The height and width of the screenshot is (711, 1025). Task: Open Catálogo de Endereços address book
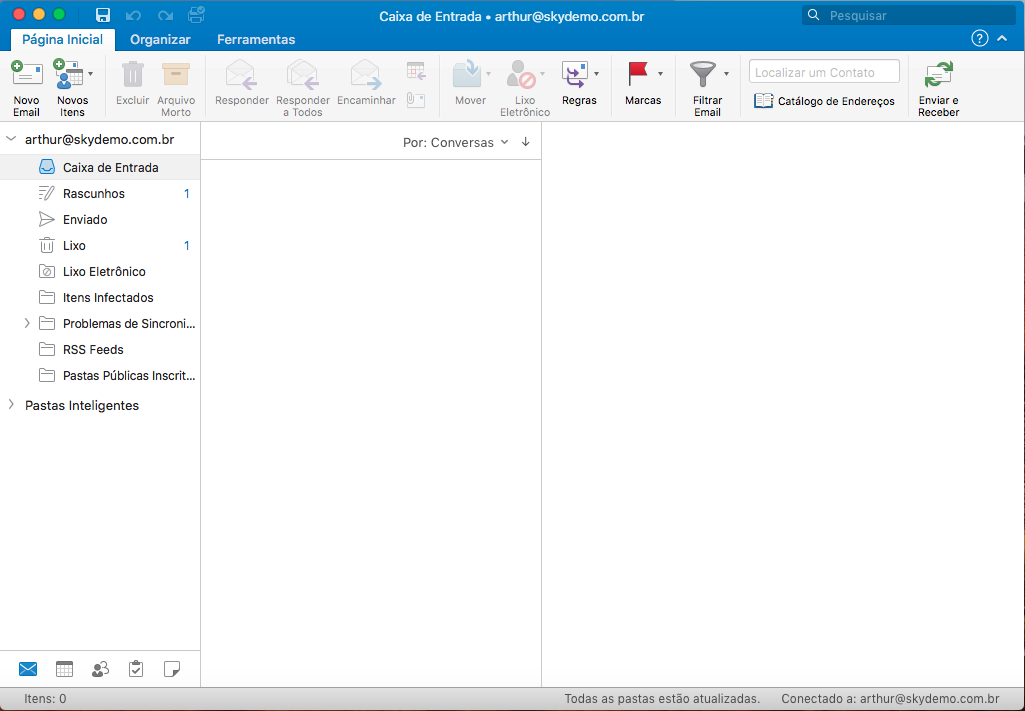(x=824, y=101)
